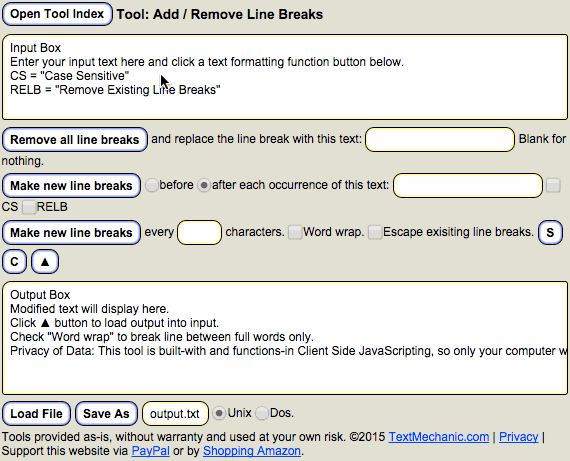This screenshot has height=461, width=570.
Task: Focus the replacement text input field
Action: pos(440,139)
